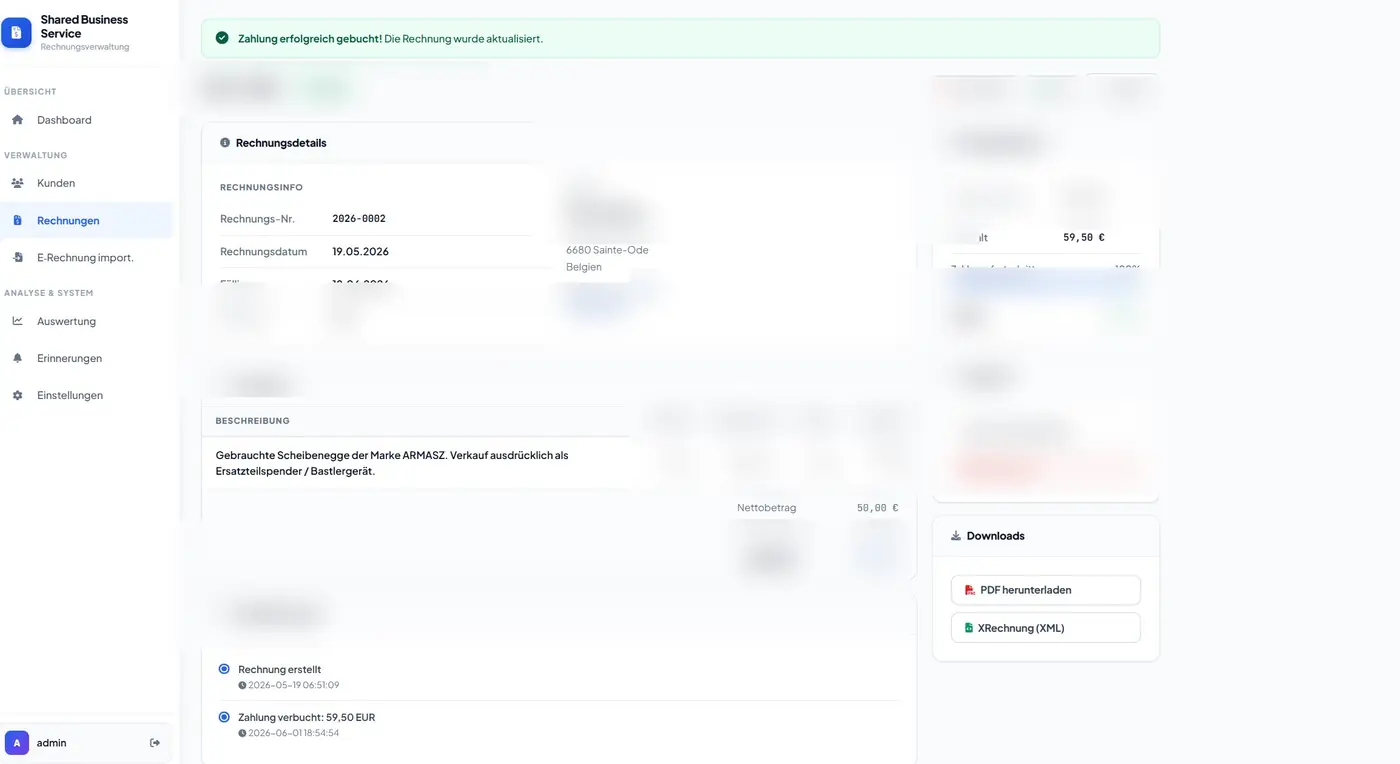Click the timestamp 2026-05-19 06:51:09
Viewport: 1400px width, 764px height.
coord(294,685)
